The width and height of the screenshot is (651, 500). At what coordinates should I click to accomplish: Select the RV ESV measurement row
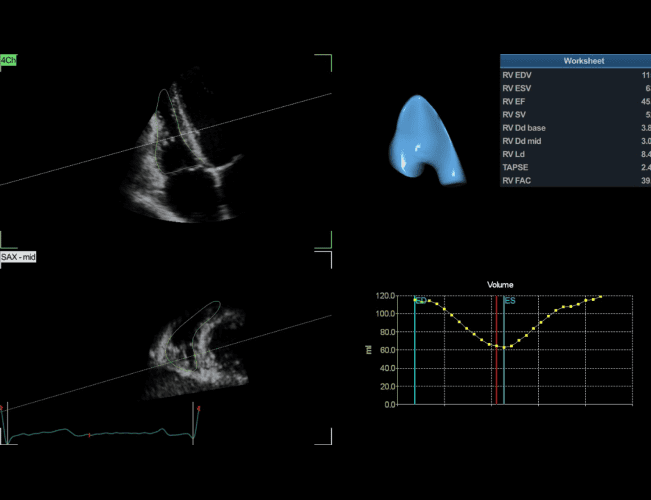[575, 88]
